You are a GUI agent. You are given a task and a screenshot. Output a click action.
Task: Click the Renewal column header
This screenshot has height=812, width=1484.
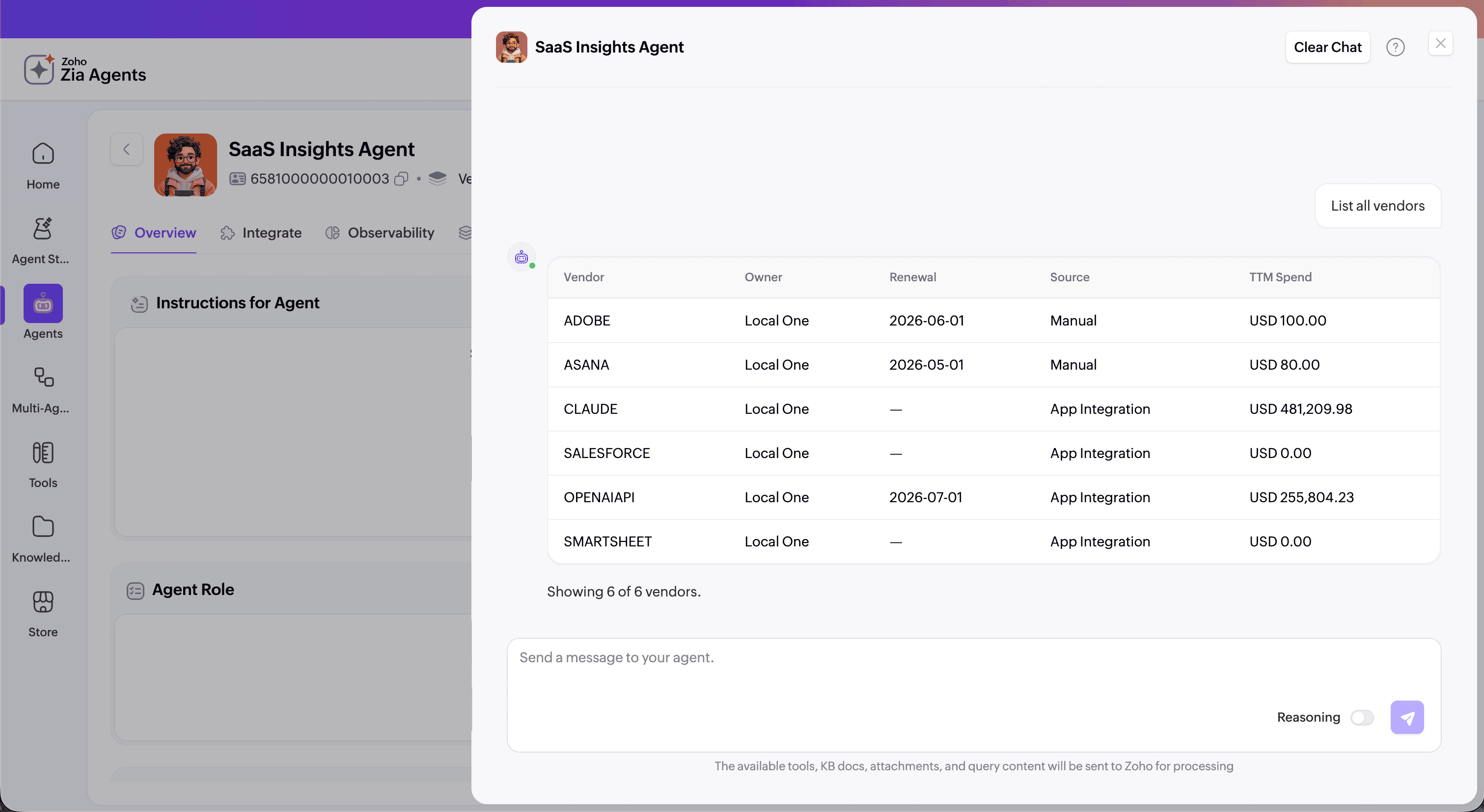tap(912, 277)
